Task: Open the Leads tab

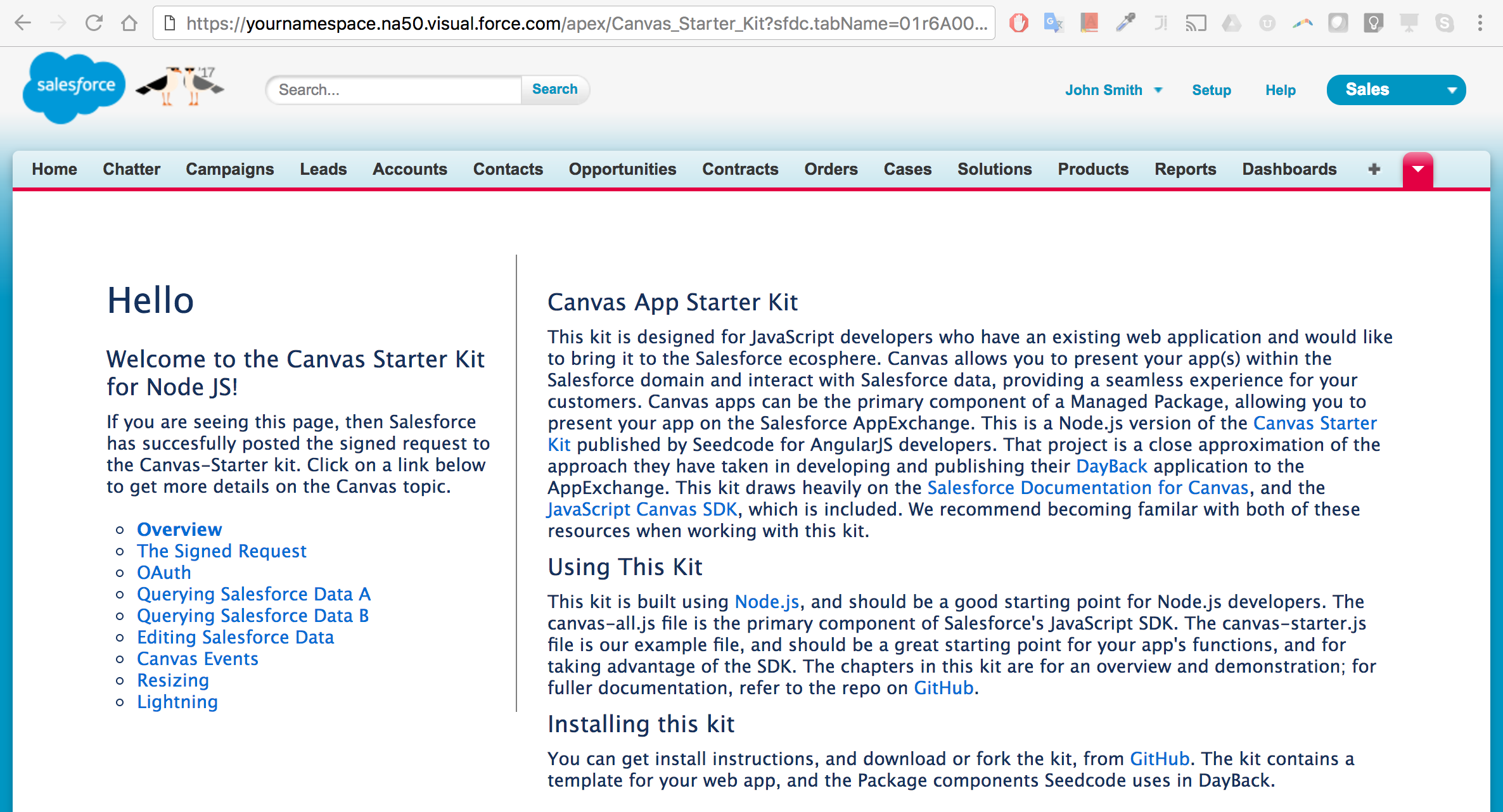Action: point(323,169)
